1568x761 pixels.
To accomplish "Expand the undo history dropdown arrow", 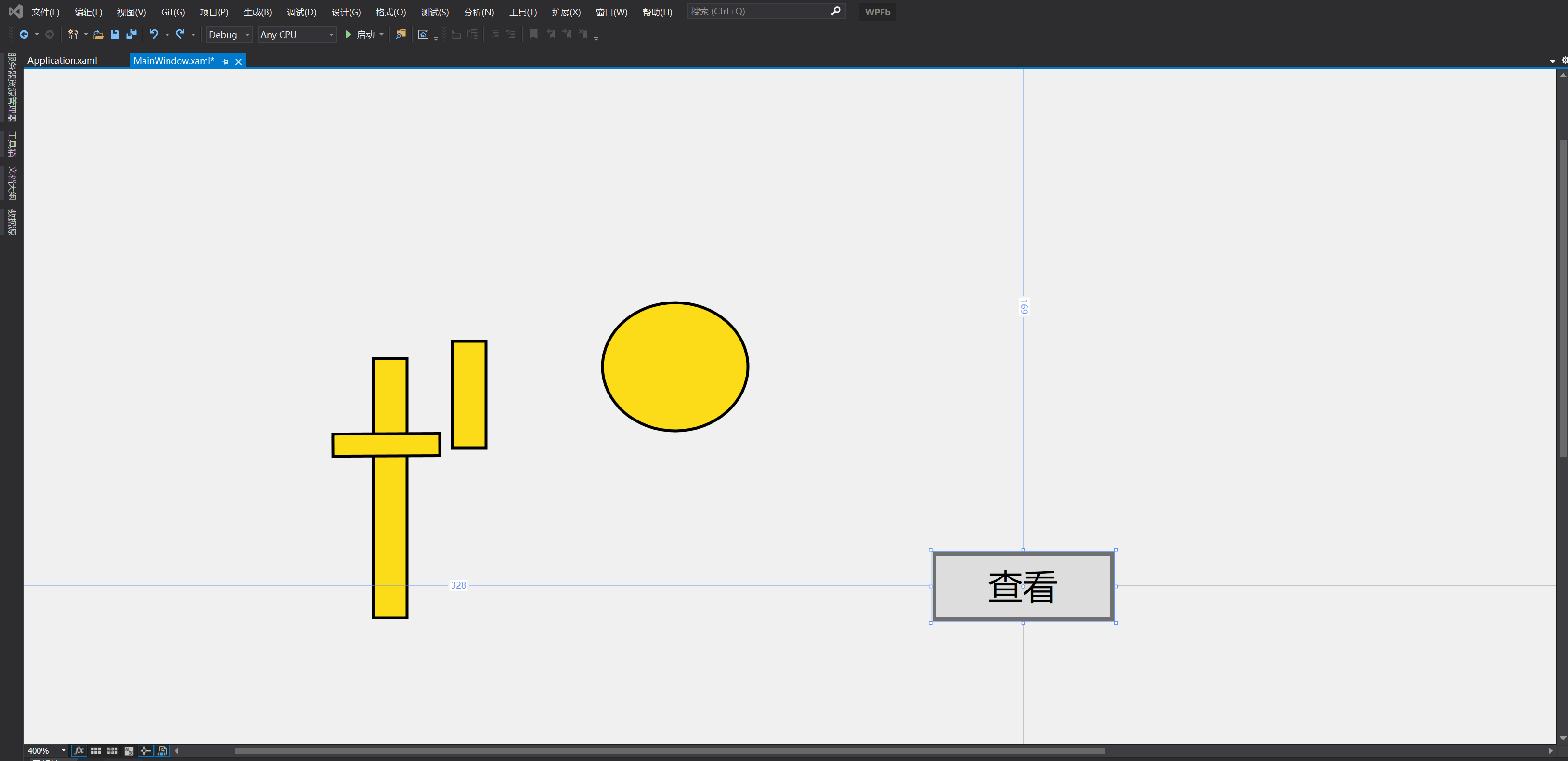I will 167,35.
